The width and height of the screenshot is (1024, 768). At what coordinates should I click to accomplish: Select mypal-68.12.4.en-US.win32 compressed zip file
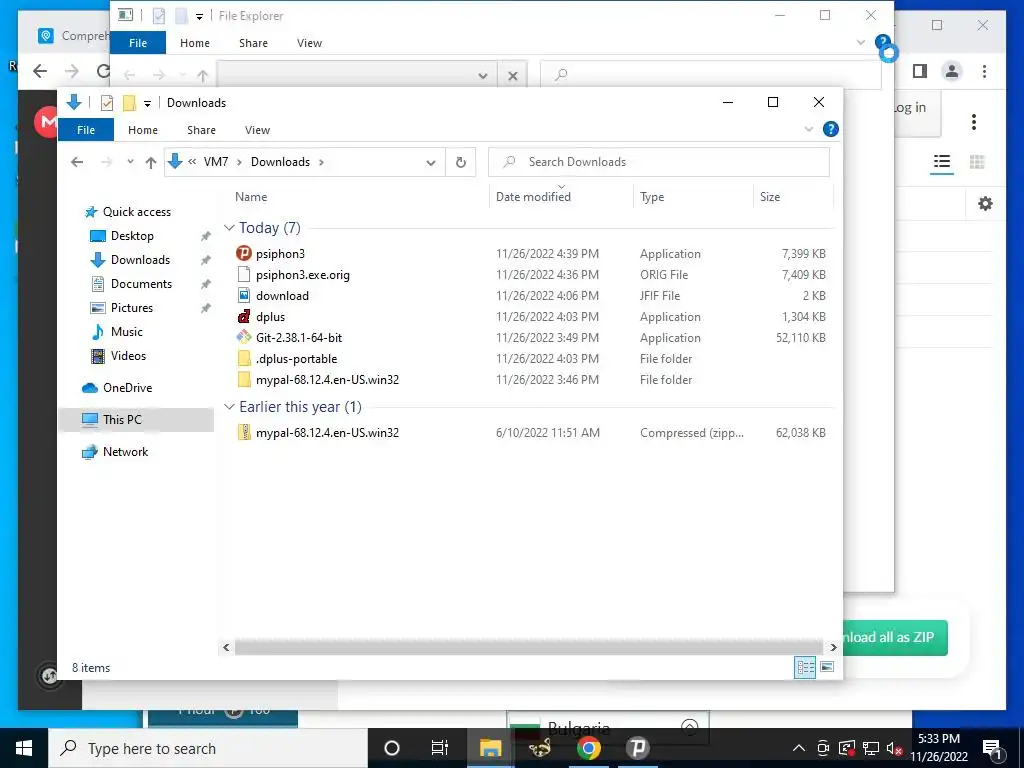[327, 432]
